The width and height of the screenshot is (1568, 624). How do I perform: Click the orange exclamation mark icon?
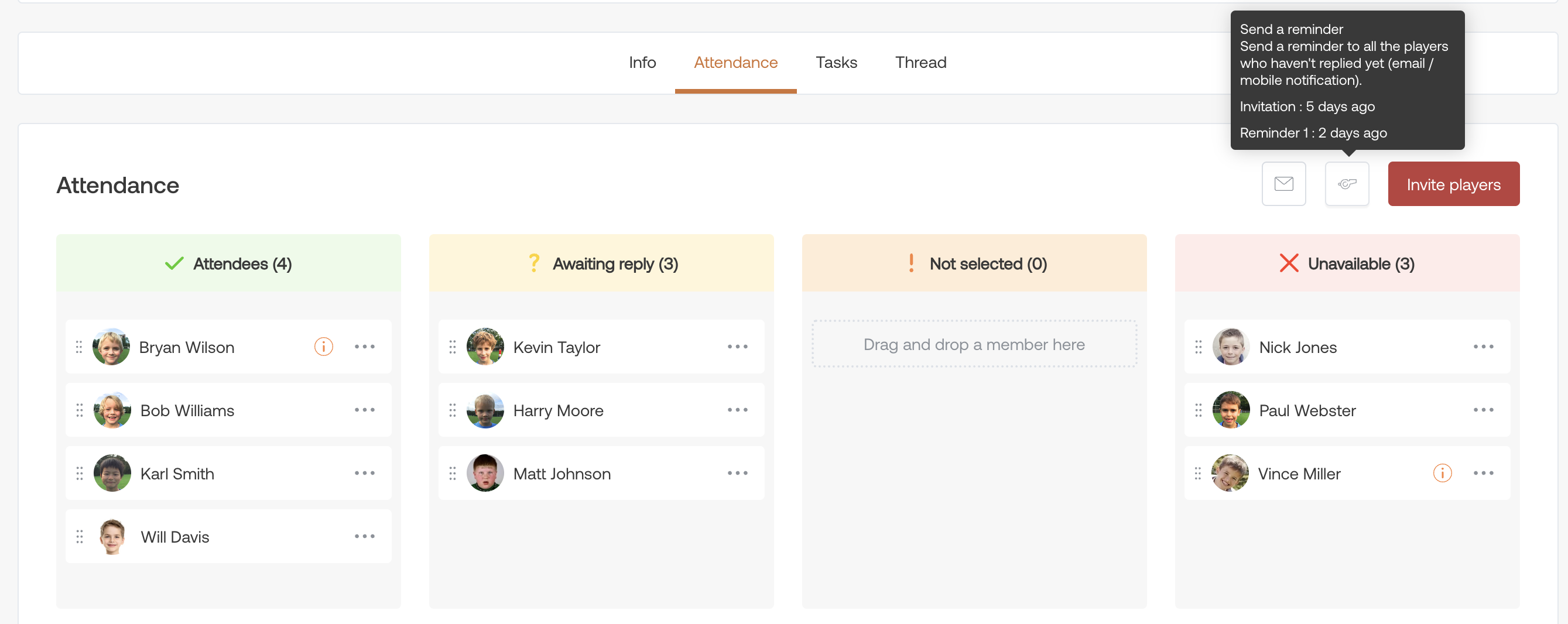pos(910,263)
